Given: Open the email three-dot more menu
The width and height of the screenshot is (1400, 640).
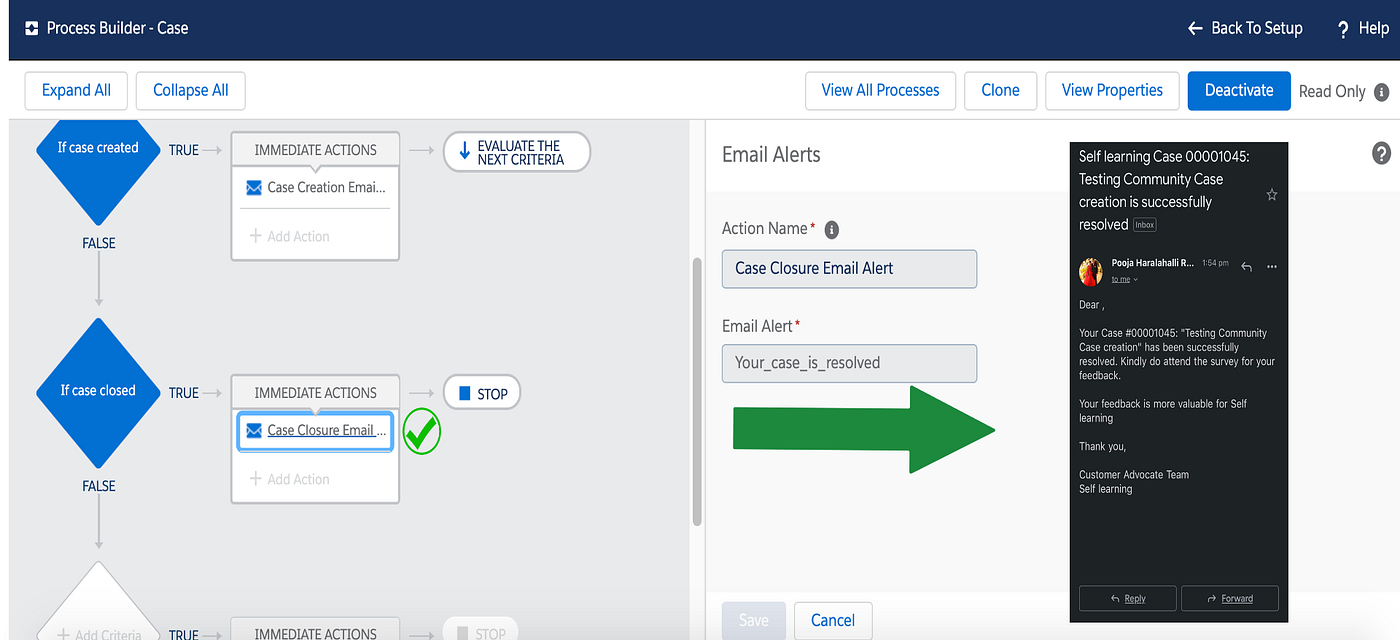Looking at the screenshot, I should 1272,267.
